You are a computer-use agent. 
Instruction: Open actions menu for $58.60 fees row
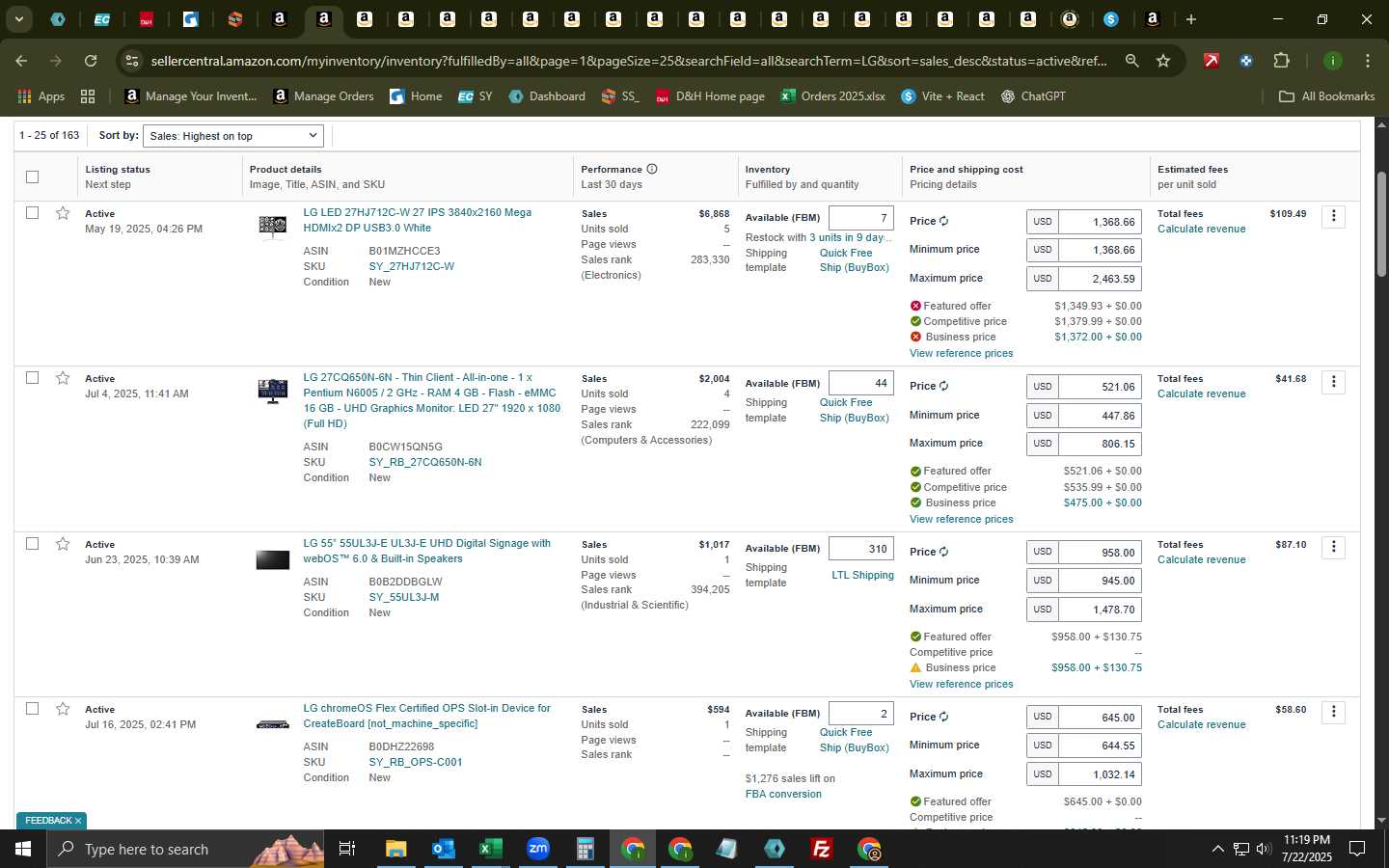pyautogui.click(x=1334, y=712)
